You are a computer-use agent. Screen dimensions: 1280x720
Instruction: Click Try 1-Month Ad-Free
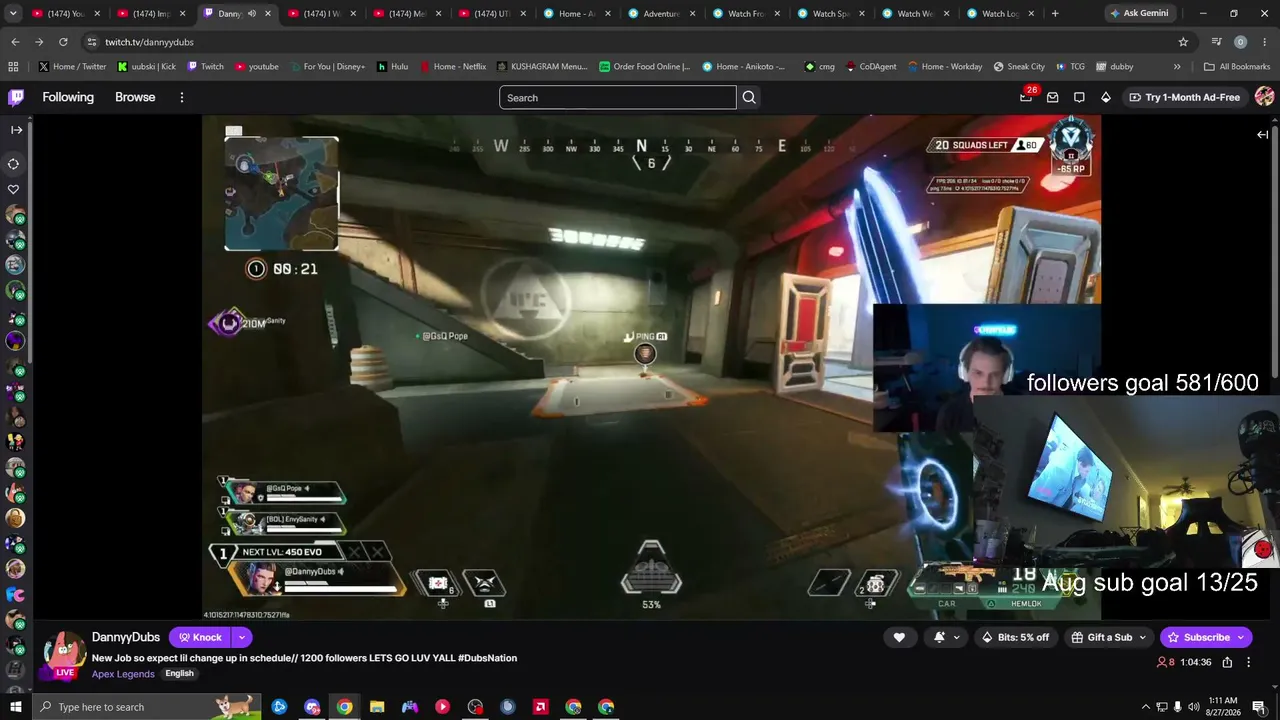coord(1184,97)
